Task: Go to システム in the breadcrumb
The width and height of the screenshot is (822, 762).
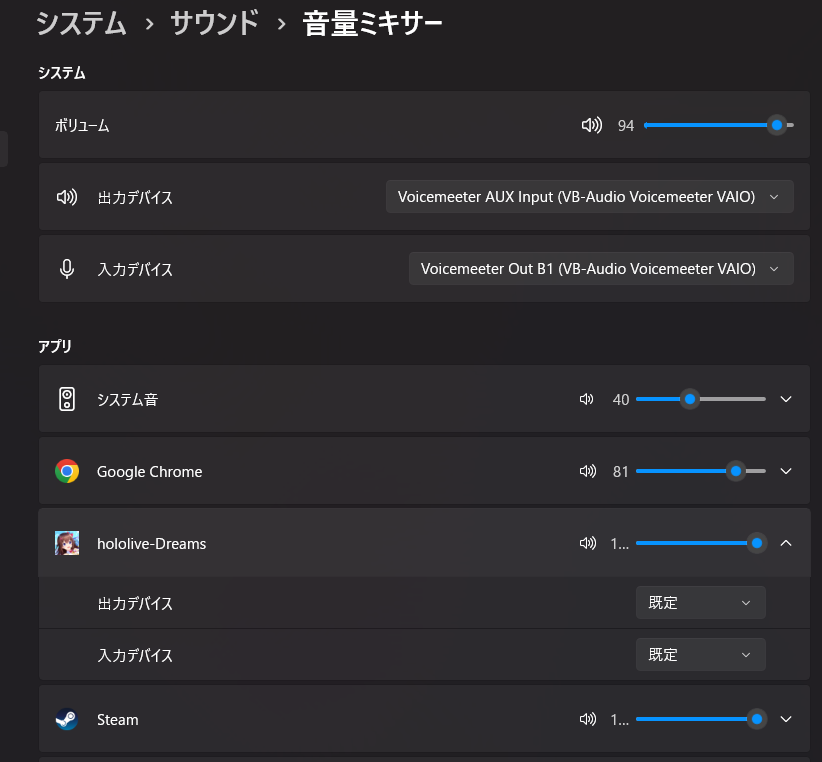Action: coord(81,24)
